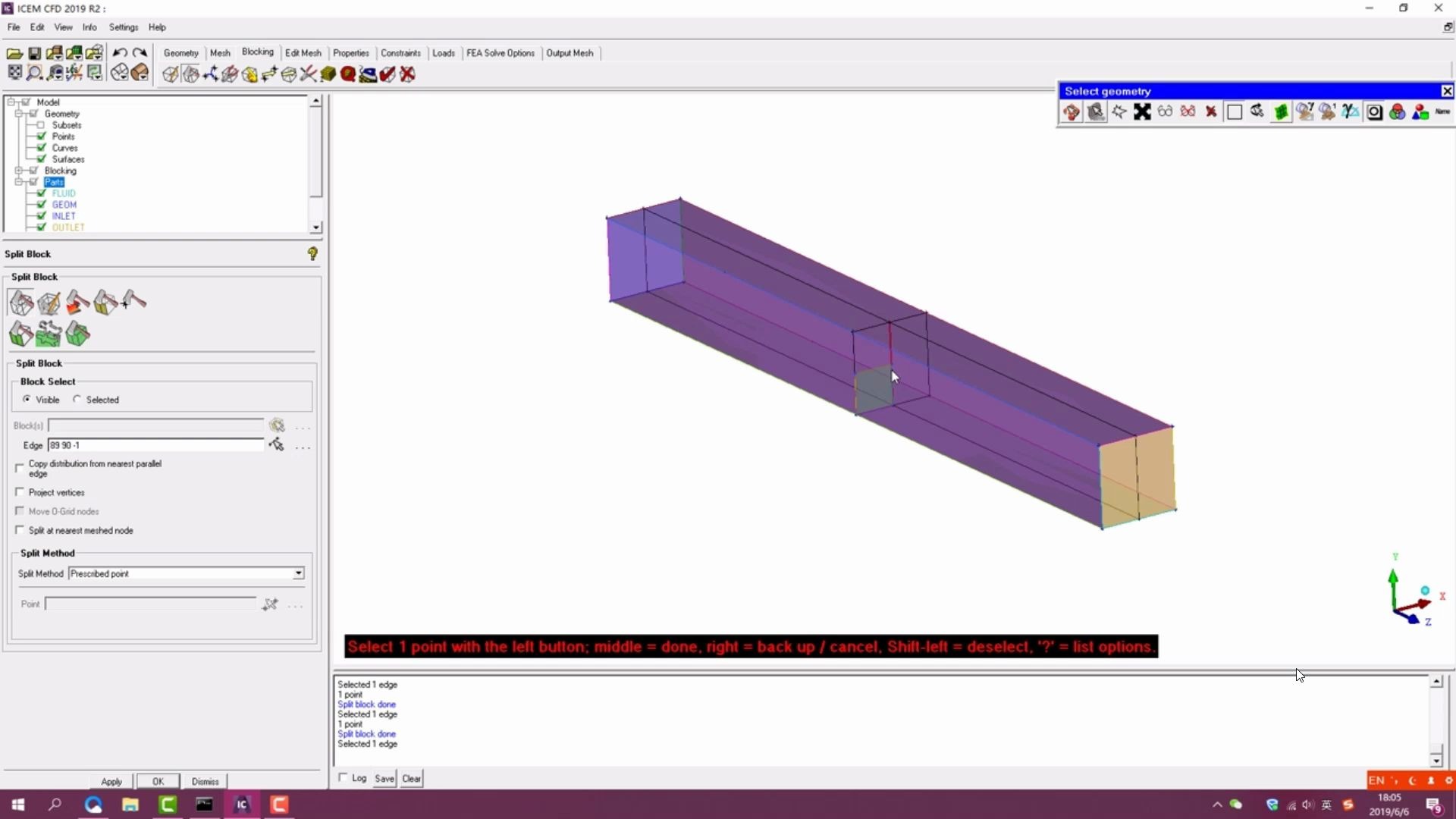Open the File menu

tap(14, 27)
